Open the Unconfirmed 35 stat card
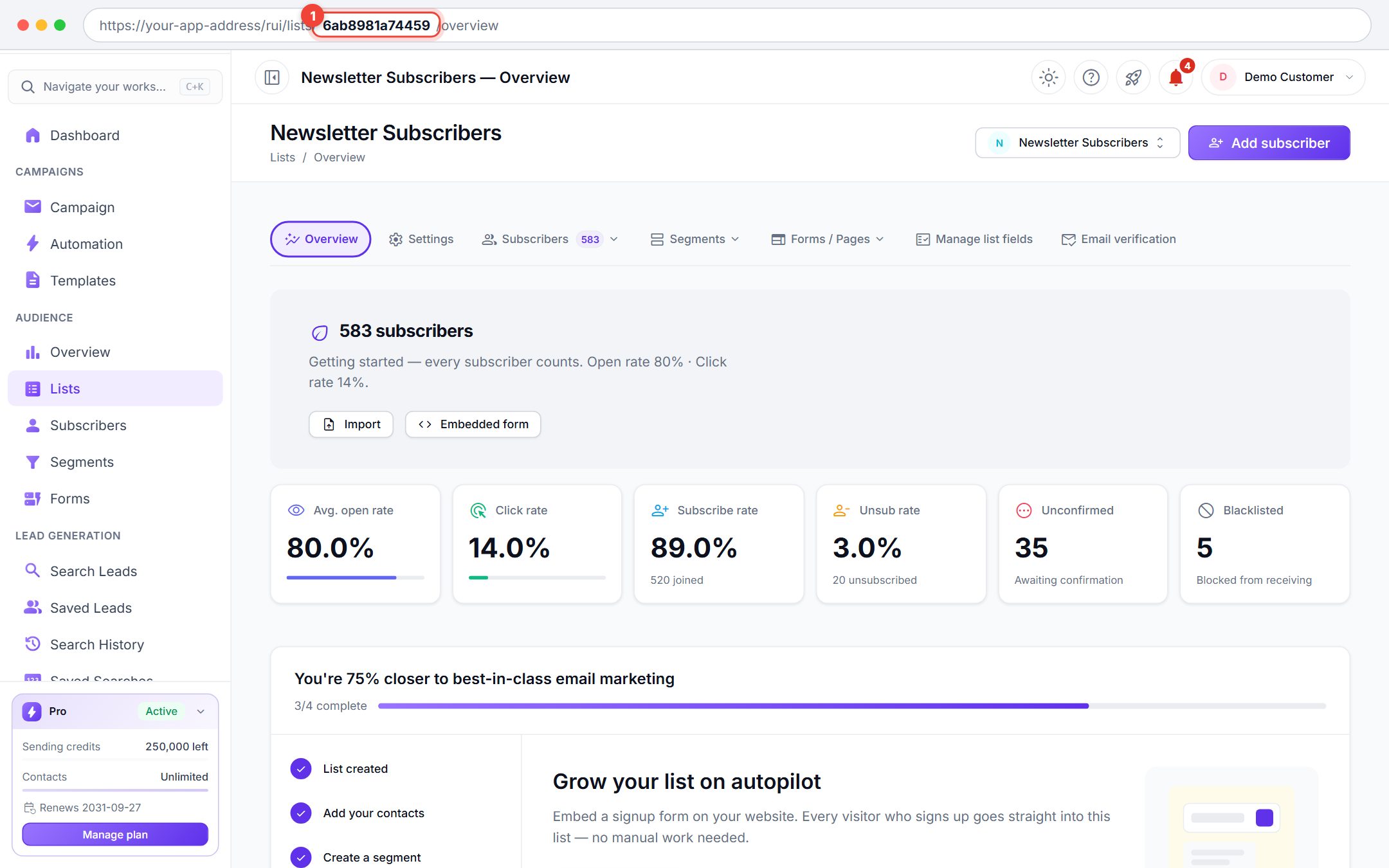Screen dimensions: 1389x868 pos(1083,544)
